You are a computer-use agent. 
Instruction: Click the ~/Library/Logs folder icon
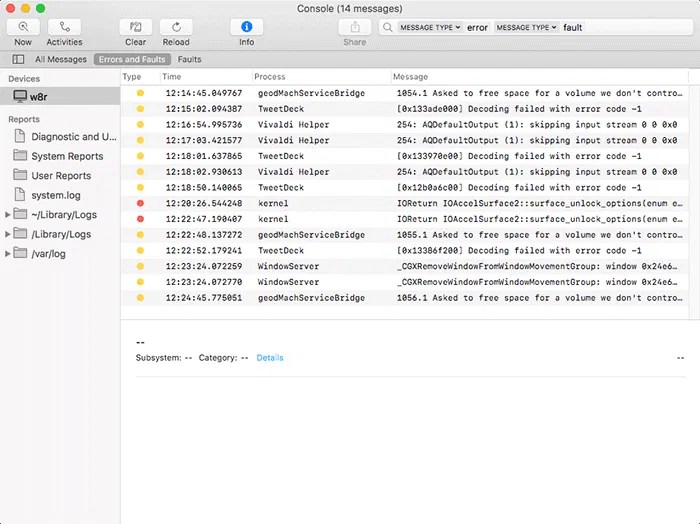[x=20, y=214]
